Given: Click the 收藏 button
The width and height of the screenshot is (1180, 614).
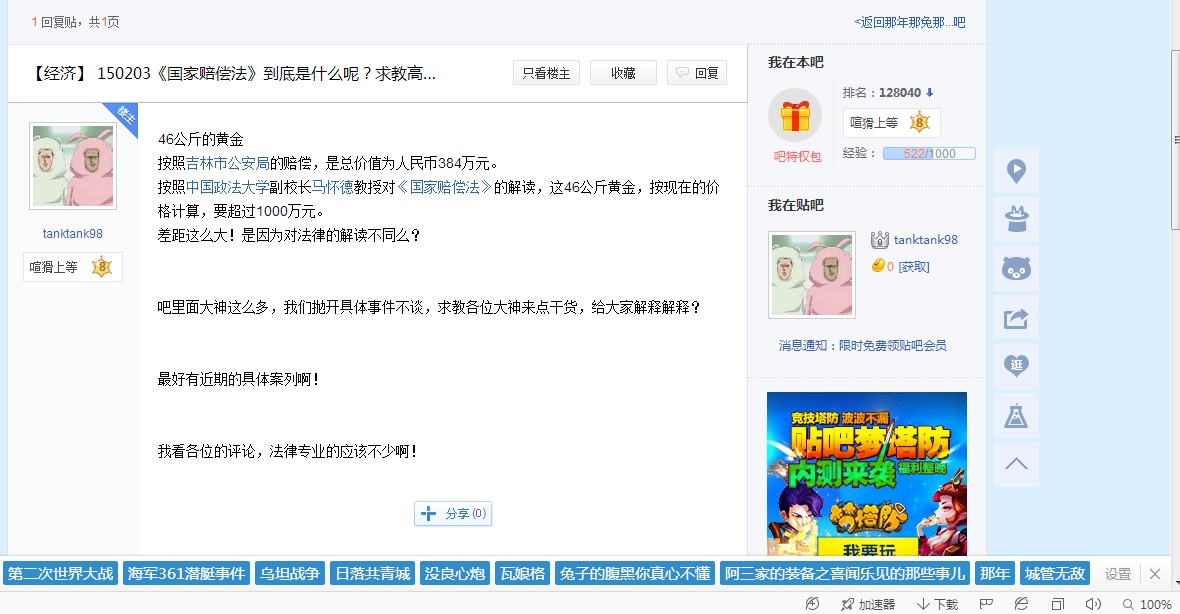Looking at the screenshot, I should pos(623,73).
